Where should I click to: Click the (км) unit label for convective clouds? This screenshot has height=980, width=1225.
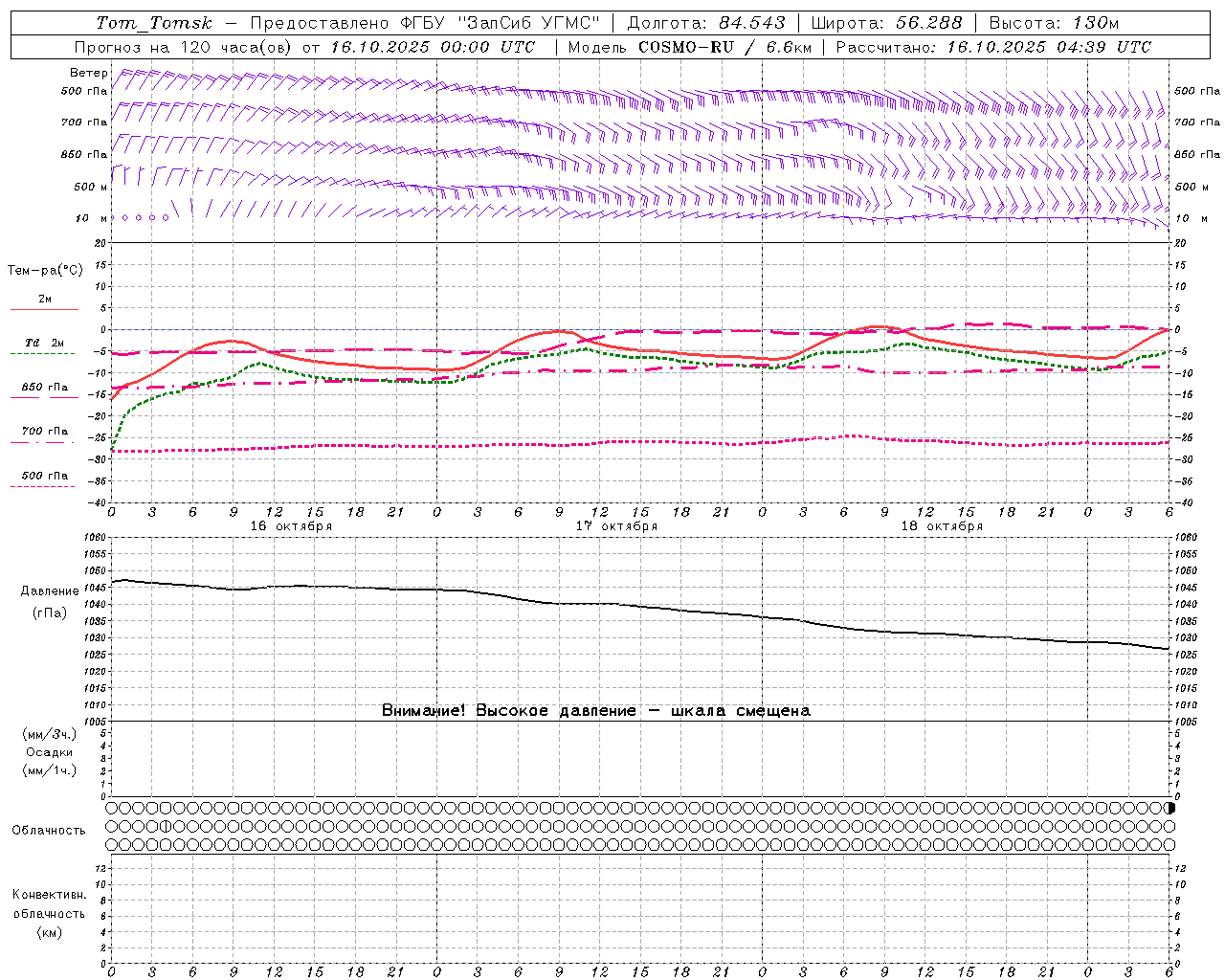[50, 931]
